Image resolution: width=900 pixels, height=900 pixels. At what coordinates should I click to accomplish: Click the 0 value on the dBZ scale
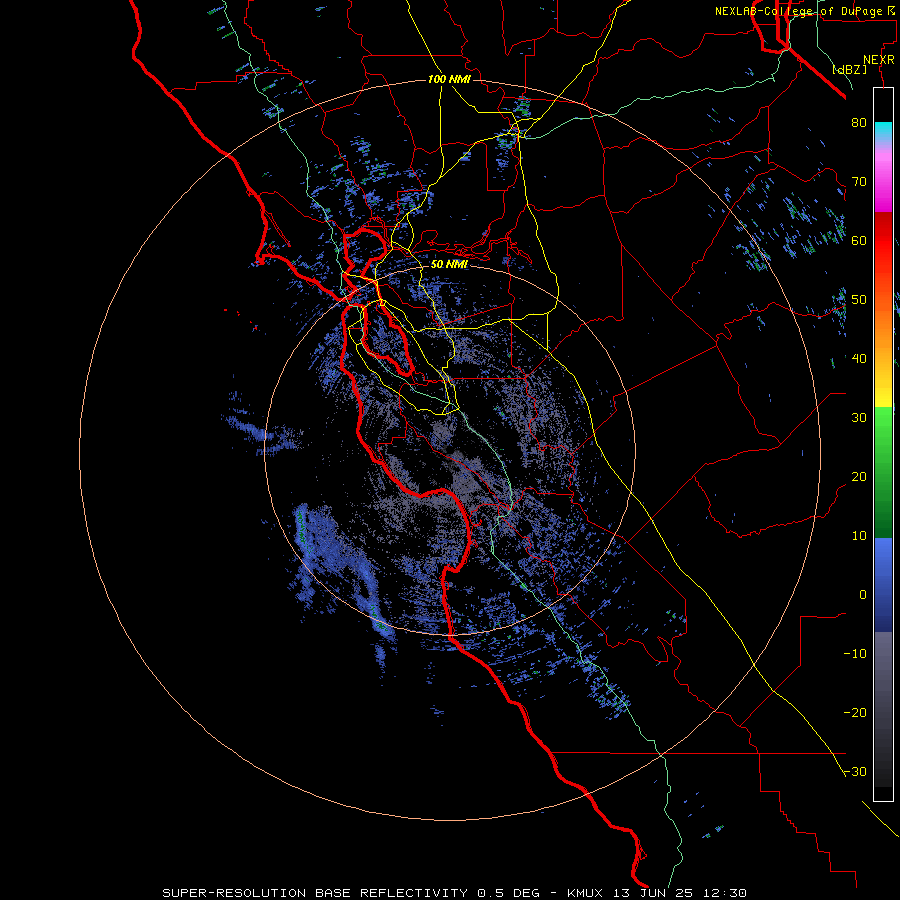(863, 595)
